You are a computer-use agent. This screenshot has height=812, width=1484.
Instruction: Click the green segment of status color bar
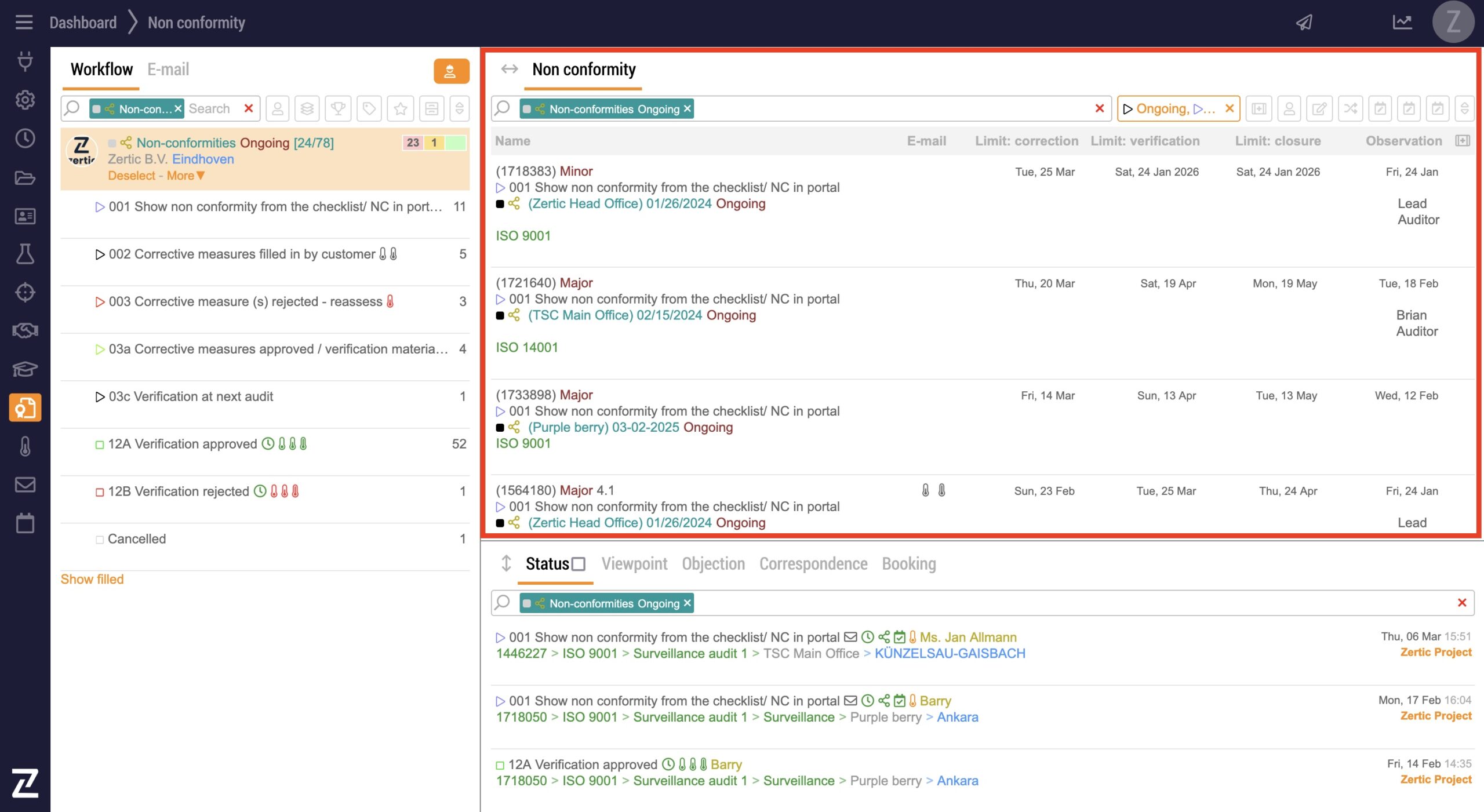[x=456, y=143]
